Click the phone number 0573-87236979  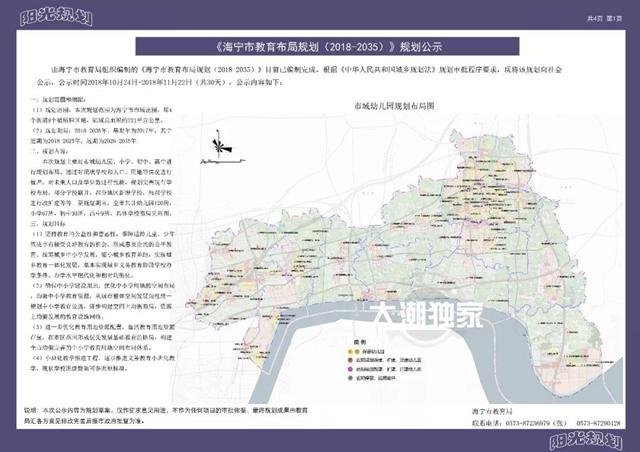529,423
